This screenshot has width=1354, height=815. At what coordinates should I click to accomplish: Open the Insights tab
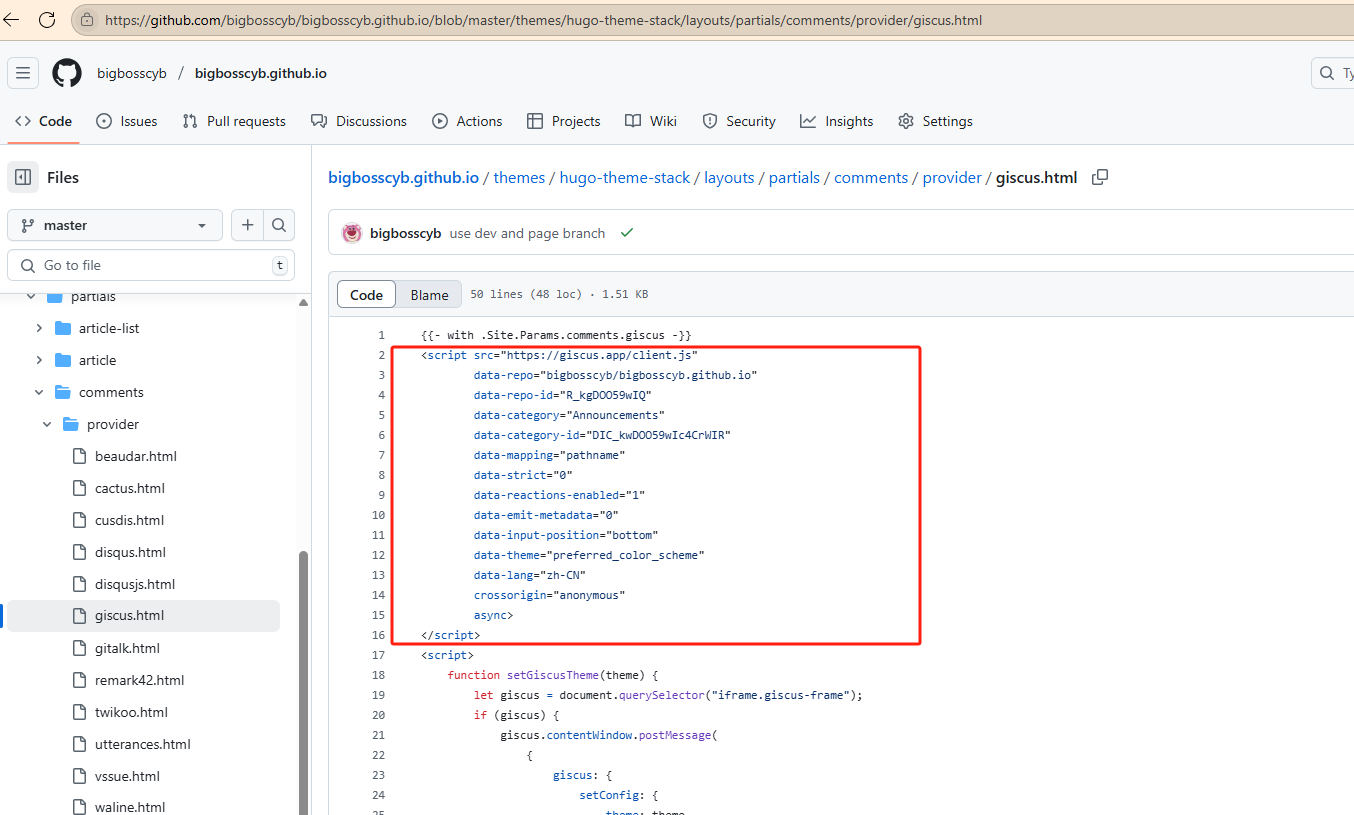pyautogui.click(x=837, y=121)
